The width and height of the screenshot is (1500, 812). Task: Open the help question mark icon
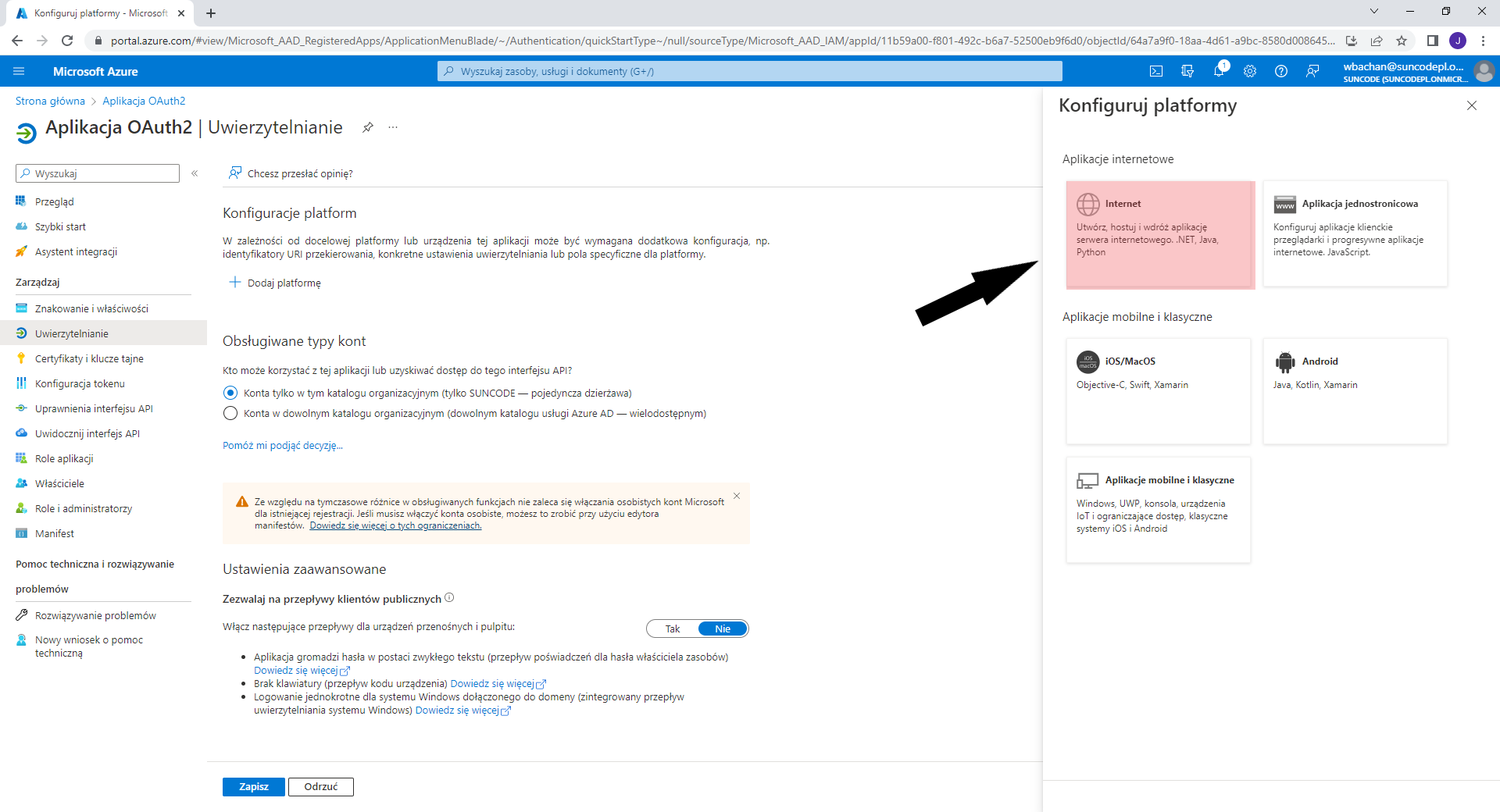1281,71
